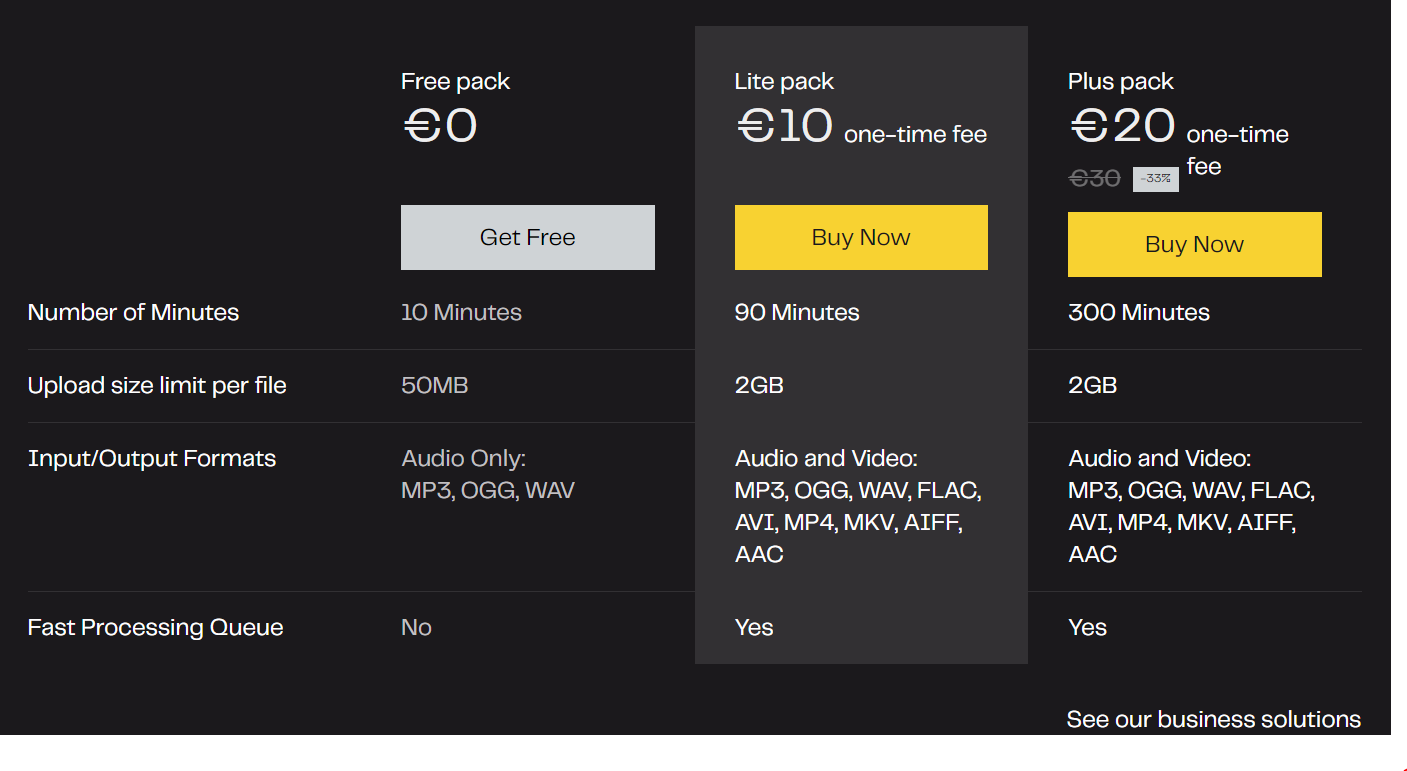The width and height of the screenshot is (1407, 771).
Task: Click the crossed-out €30 original price
Action: (1094, 178)
